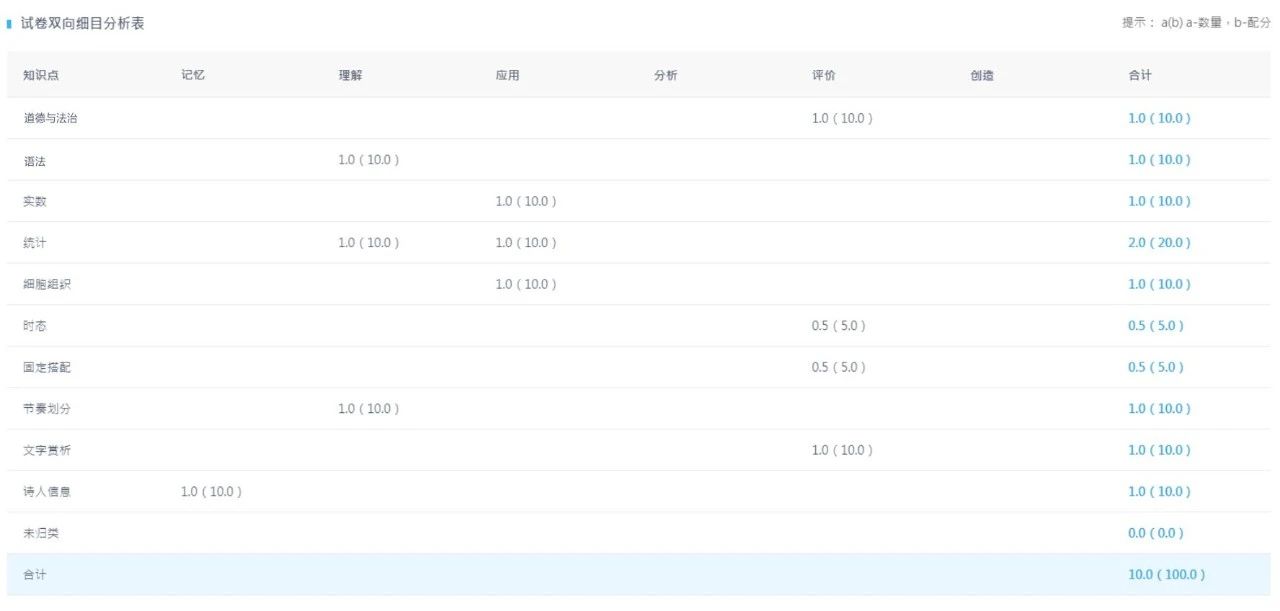1280x611 pixels.
Task: Select the 记忆 column header
Action: 193,75
